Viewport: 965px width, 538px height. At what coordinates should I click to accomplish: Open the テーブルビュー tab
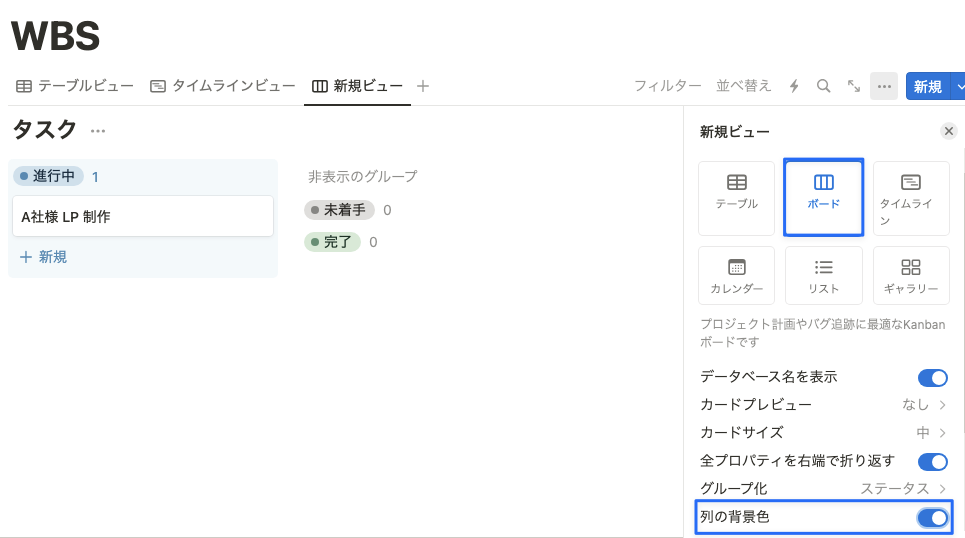coord(74,86)
